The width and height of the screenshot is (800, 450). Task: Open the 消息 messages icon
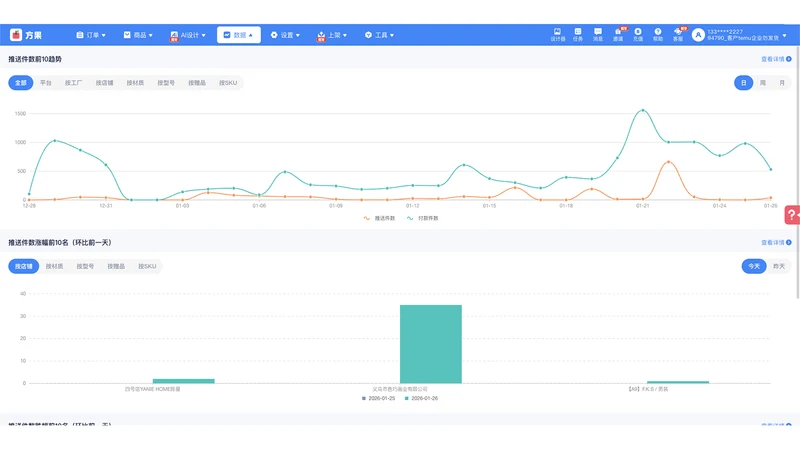click(x=598, y=35)
